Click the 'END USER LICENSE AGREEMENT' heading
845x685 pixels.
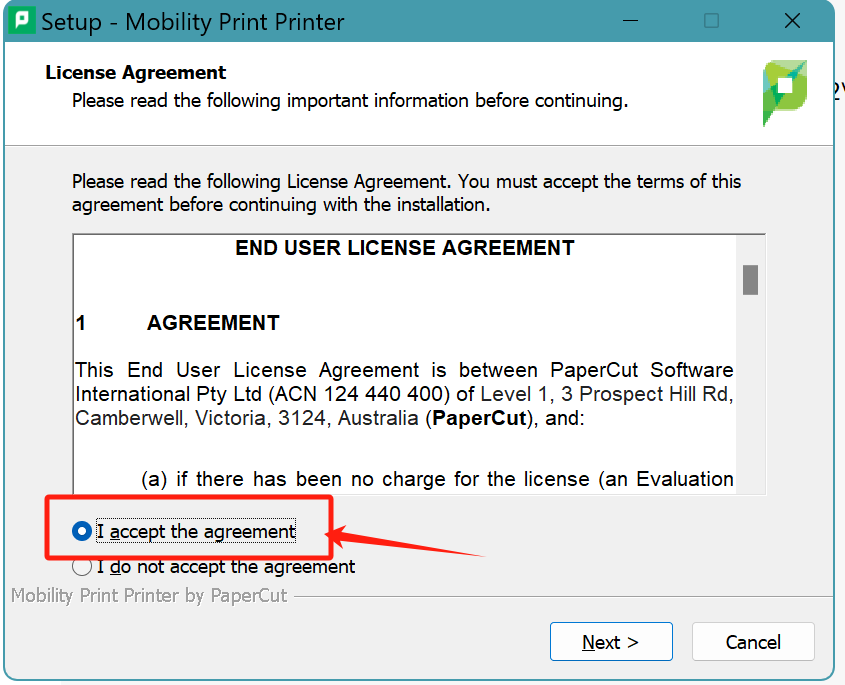coord(405,248)
